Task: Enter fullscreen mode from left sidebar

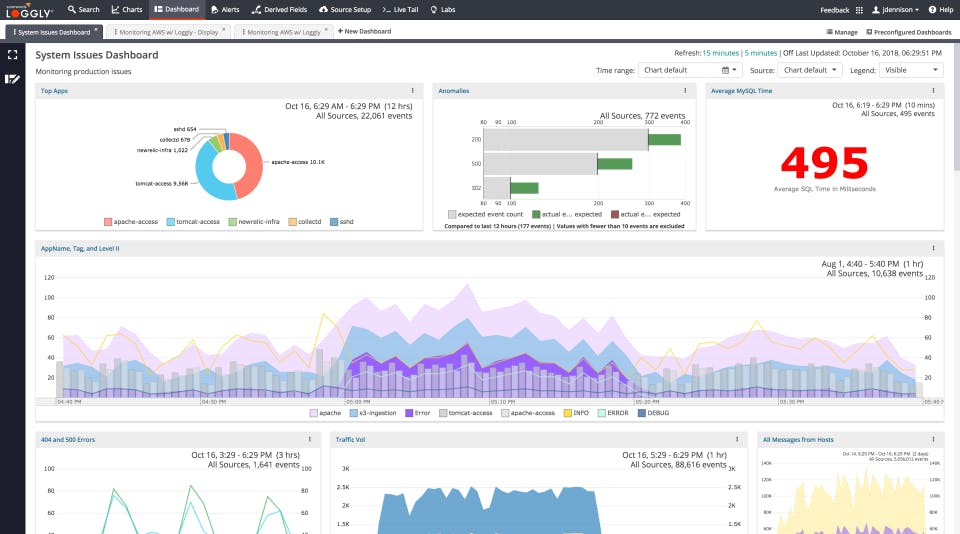Action: (13, 55)
